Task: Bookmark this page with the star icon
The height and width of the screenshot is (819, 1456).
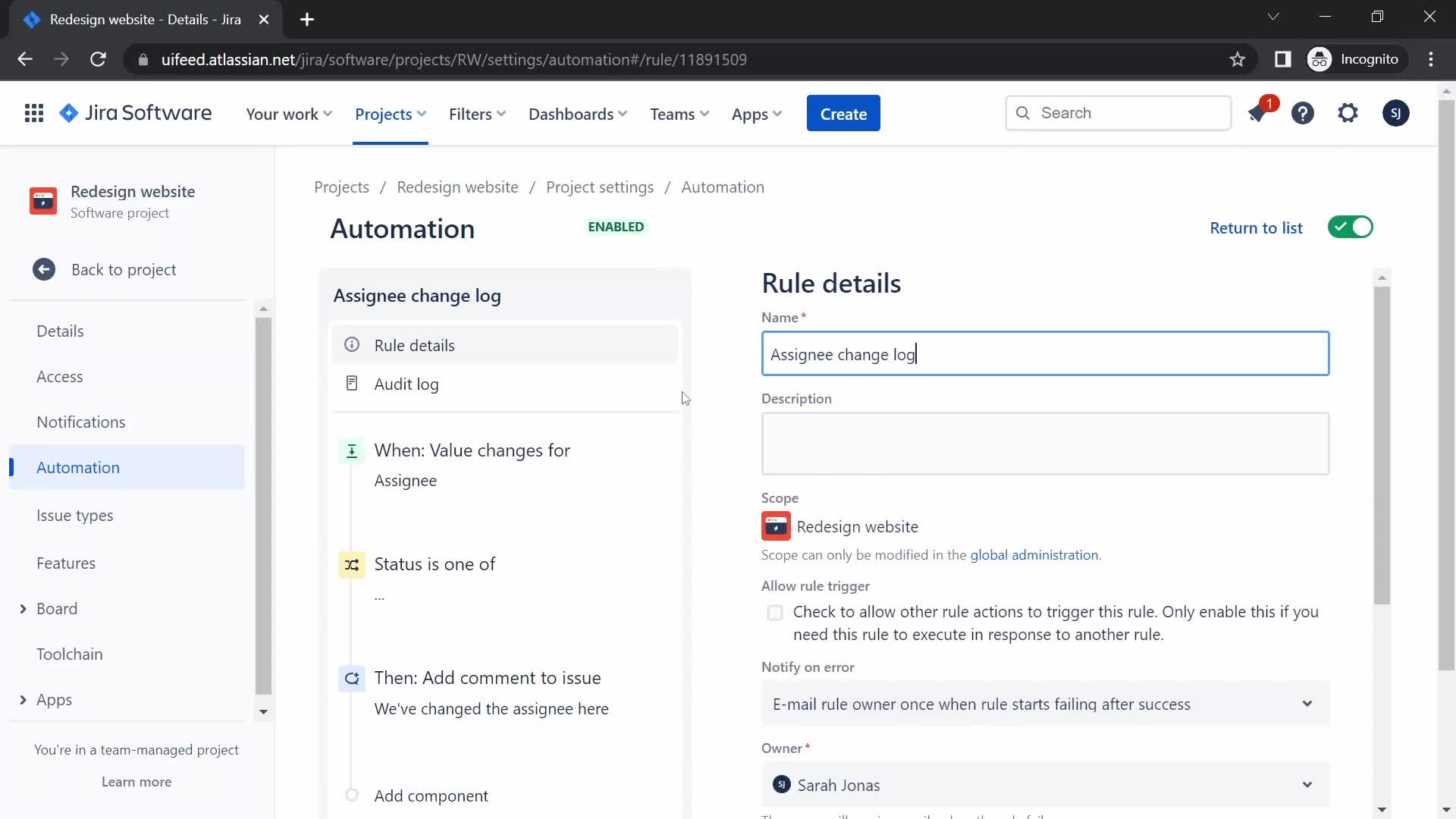Action: pyautogui.click(x=1238, y=60)
